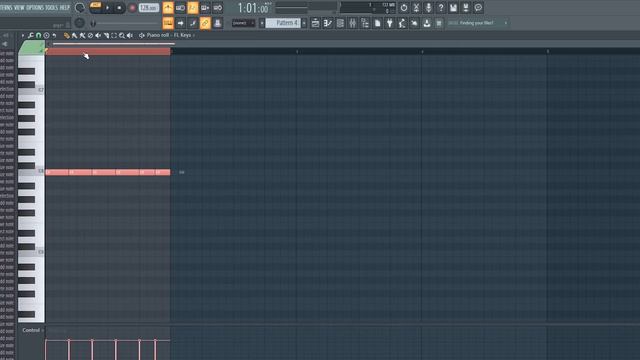Select the piano roll Paint brush tool

pyautogui.click(x=74, y=36)
